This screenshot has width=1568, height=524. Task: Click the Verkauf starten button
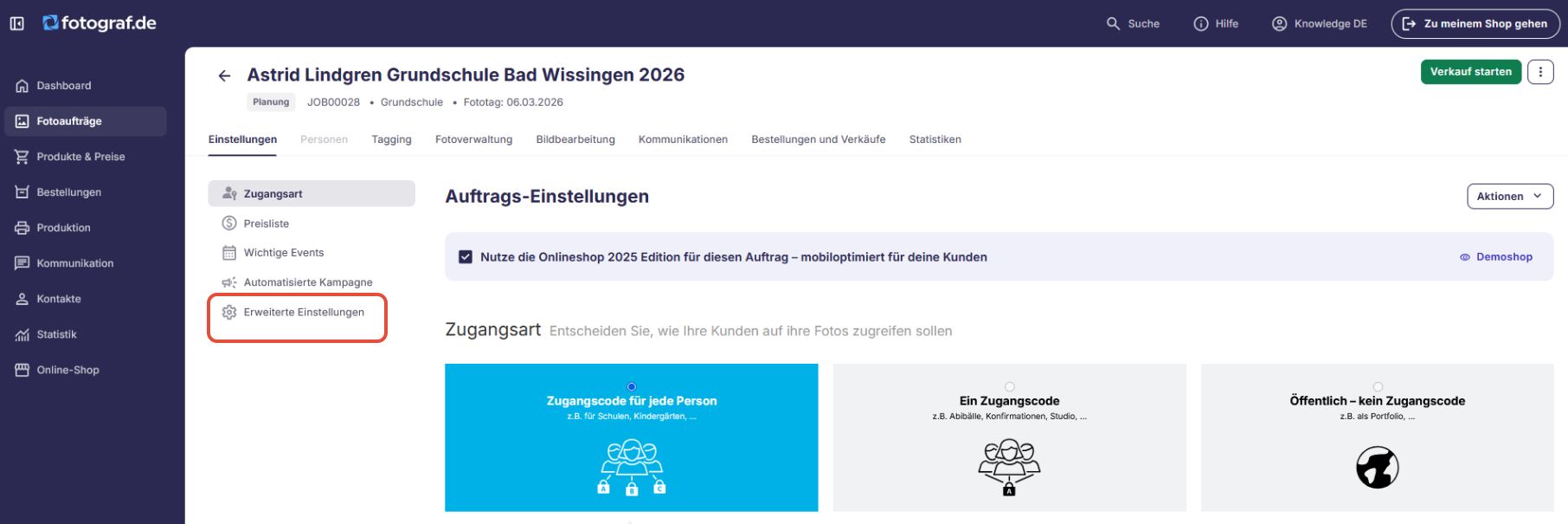click(1470, 72)
